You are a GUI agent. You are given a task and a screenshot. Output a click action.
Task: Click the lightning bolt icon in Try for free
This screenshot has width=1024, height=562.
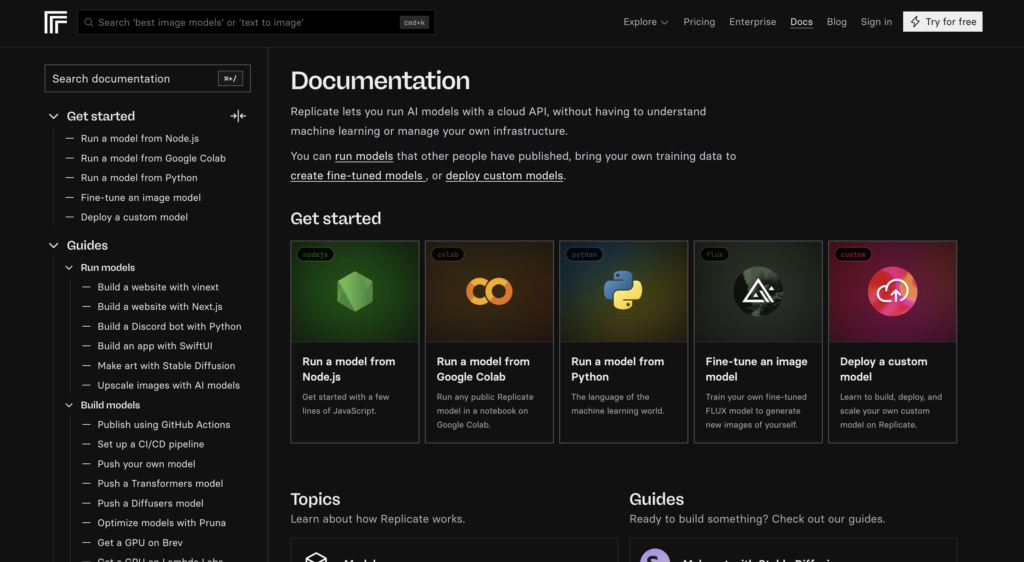click(x=915, y=22)
